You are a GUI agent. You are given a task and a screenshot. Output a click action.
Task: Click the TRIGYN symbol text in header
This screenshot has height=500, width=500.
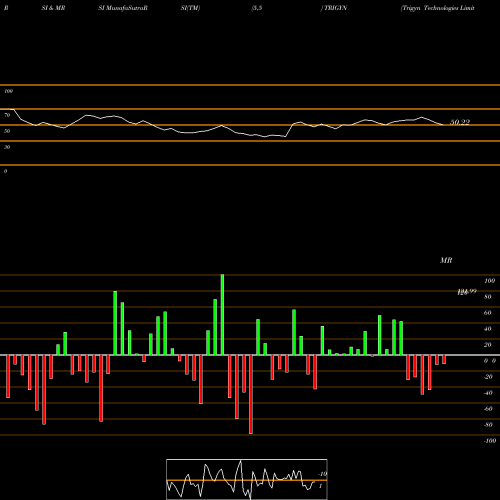click(x=335, y=8)
